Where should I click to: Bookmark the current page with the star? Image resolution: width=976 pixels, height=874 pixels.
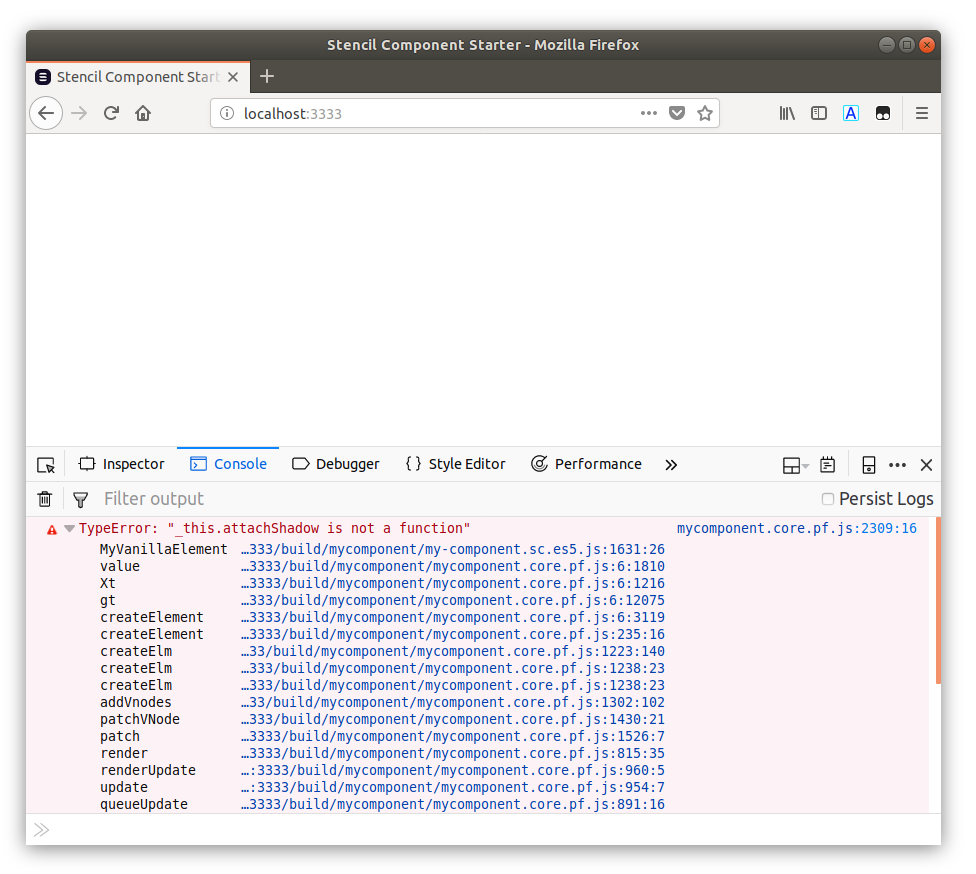click(x=705, y=113)
